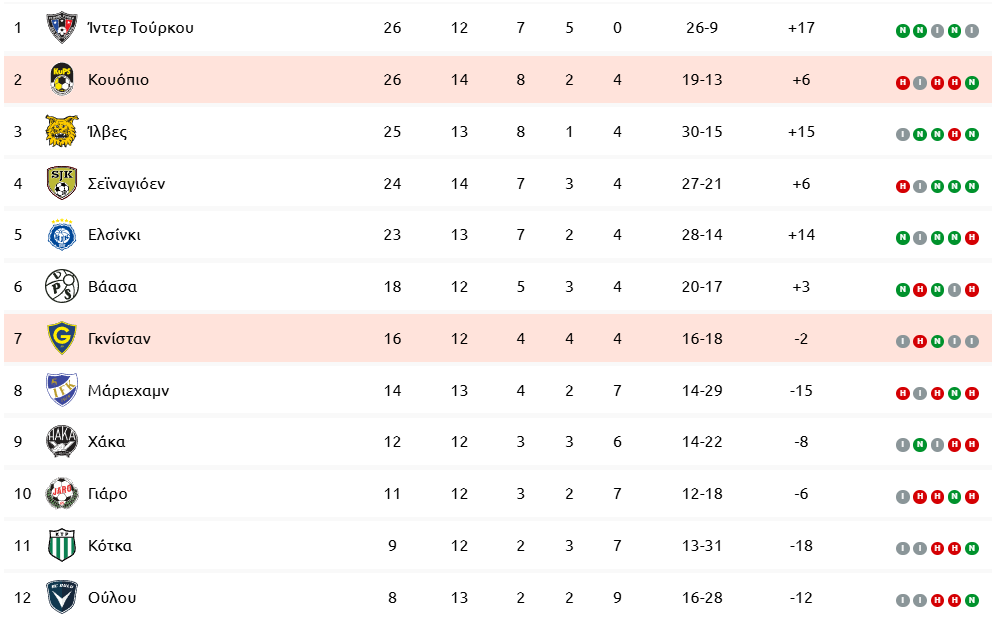This screenshot has width=994, height=618.
Task: Open the Σεϊναγιόεν team name link
Action: [x=126, y=184]
